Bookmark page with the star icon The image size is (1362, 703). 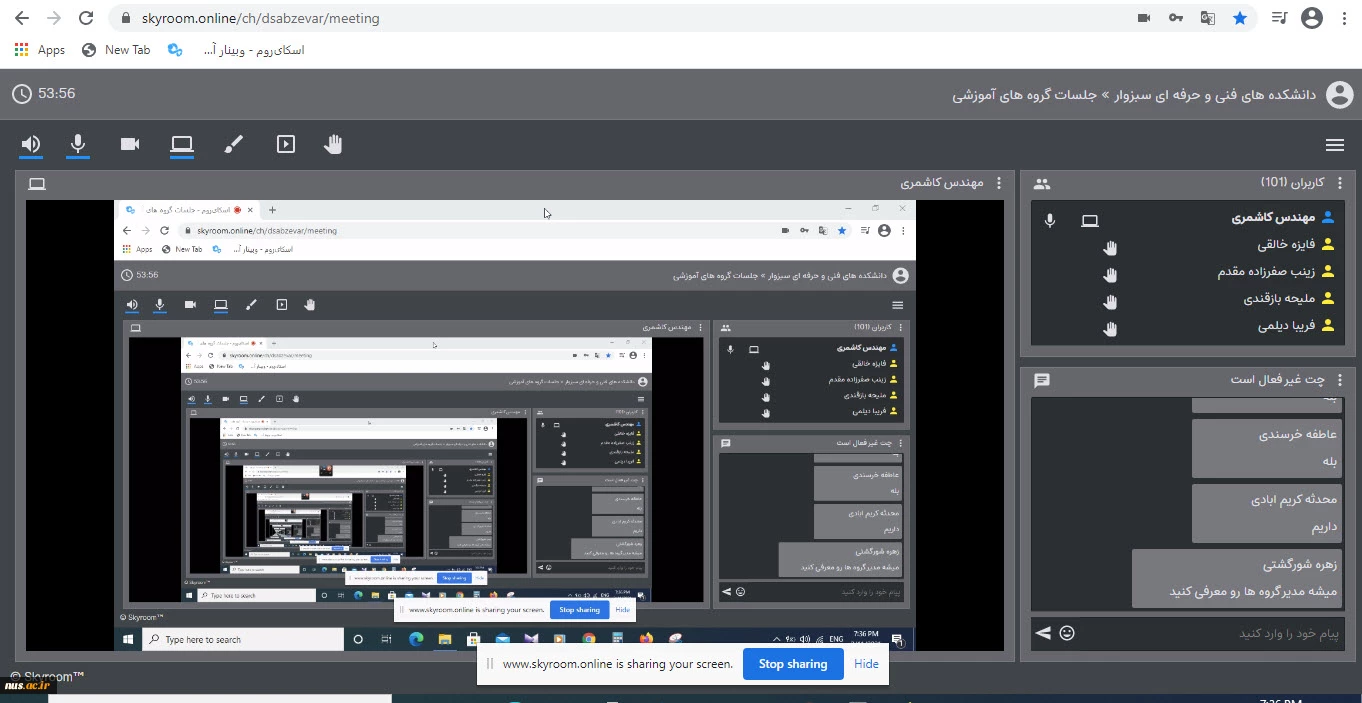pos(1240,18)
